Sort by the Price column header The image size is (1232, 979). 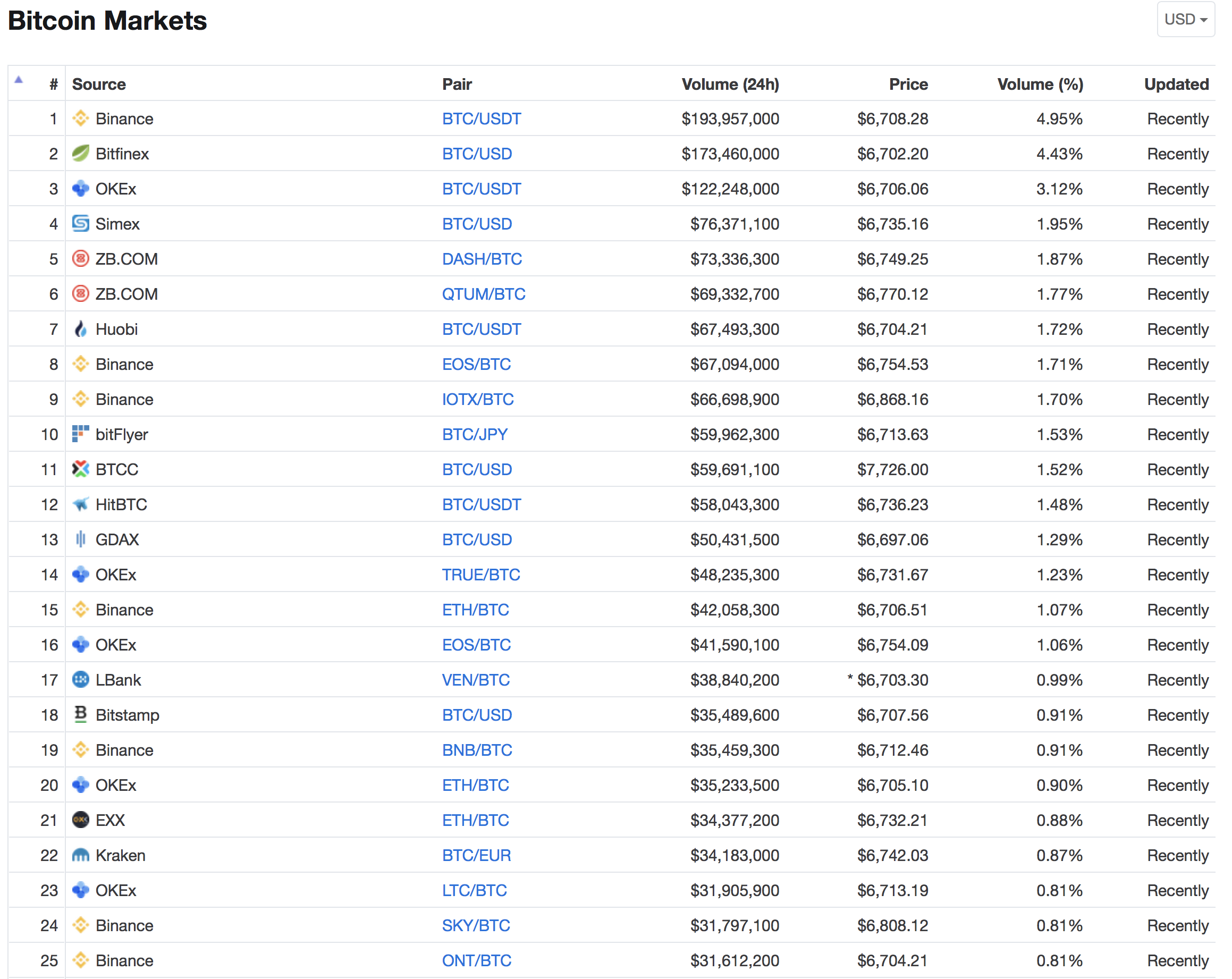[908, 84]
